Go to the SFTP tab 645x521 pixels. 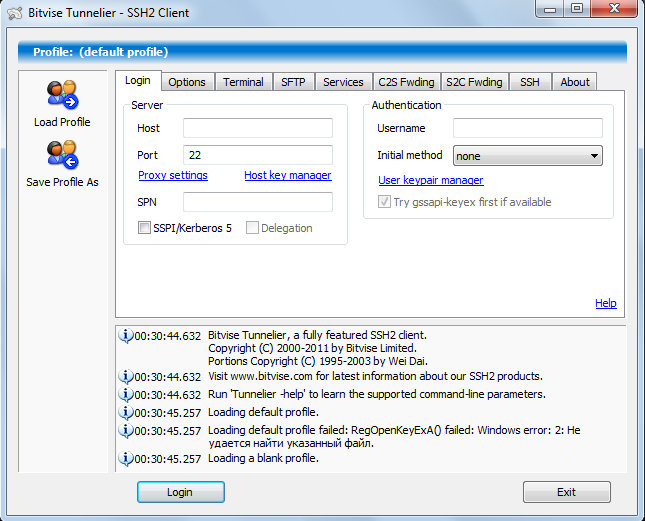[x=293, y=82]
